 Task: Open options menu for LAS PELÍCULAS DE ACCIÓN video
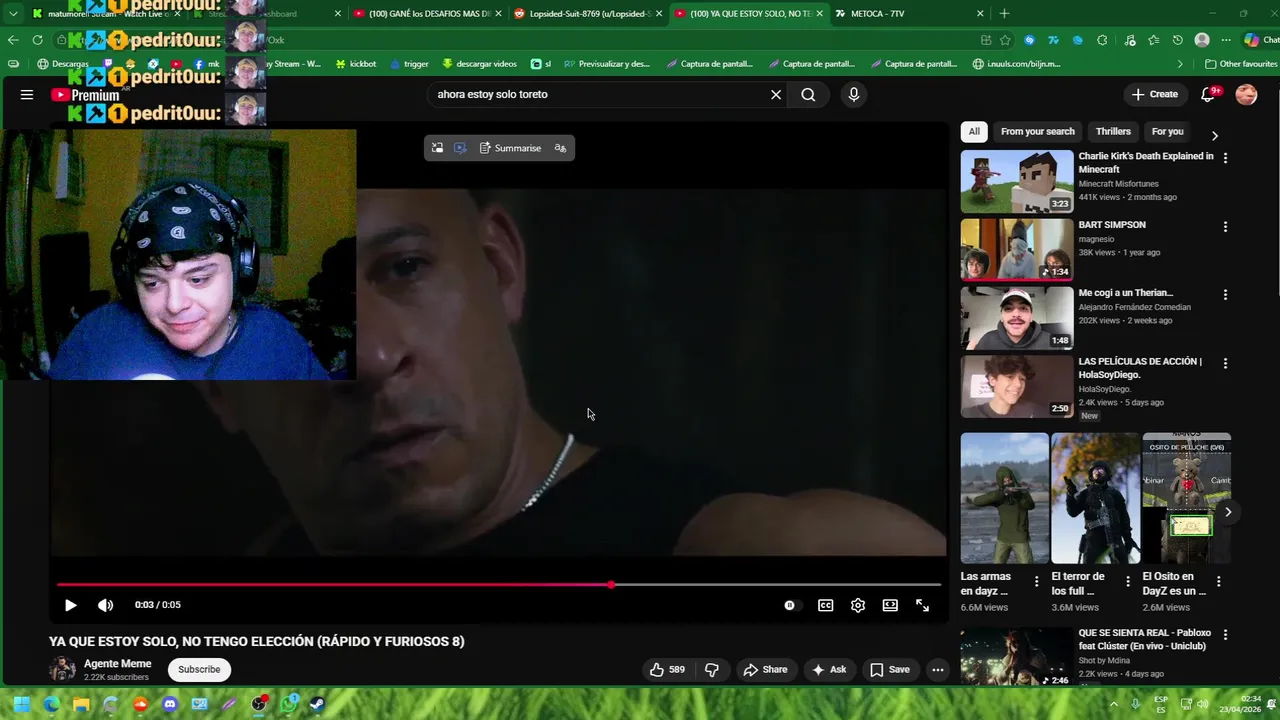click(1225, 363)
